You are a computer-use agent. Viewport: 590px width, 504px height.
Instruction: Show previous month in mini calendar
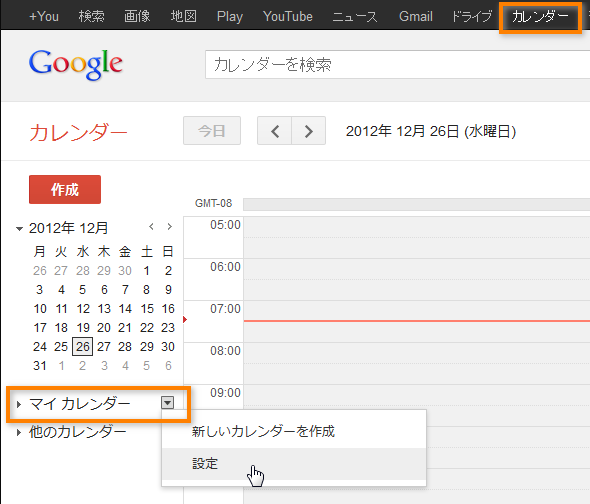point(151,226)
